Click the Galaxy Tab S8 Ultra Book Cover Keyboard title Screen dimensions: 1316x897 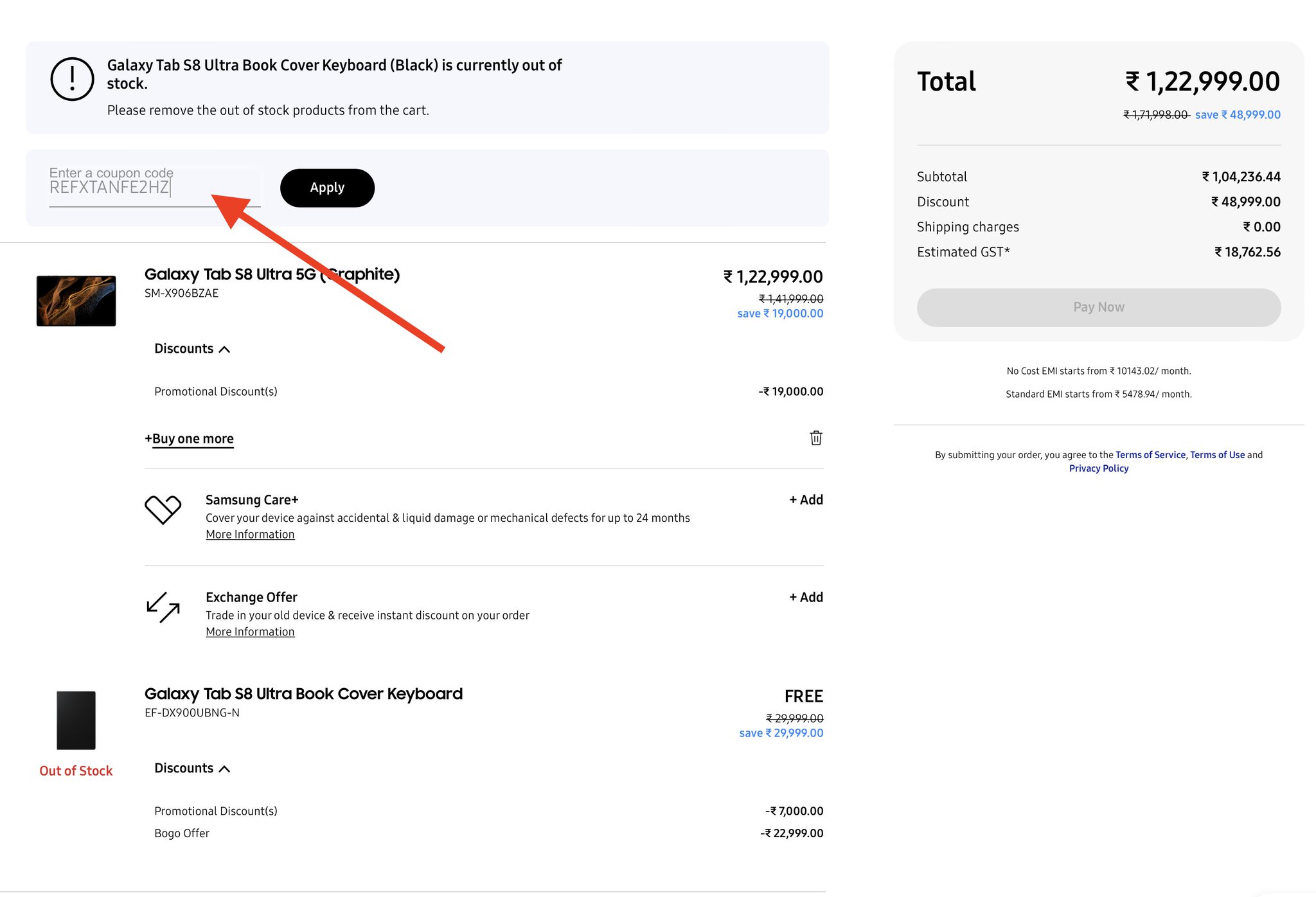click(x=303, y=694)
